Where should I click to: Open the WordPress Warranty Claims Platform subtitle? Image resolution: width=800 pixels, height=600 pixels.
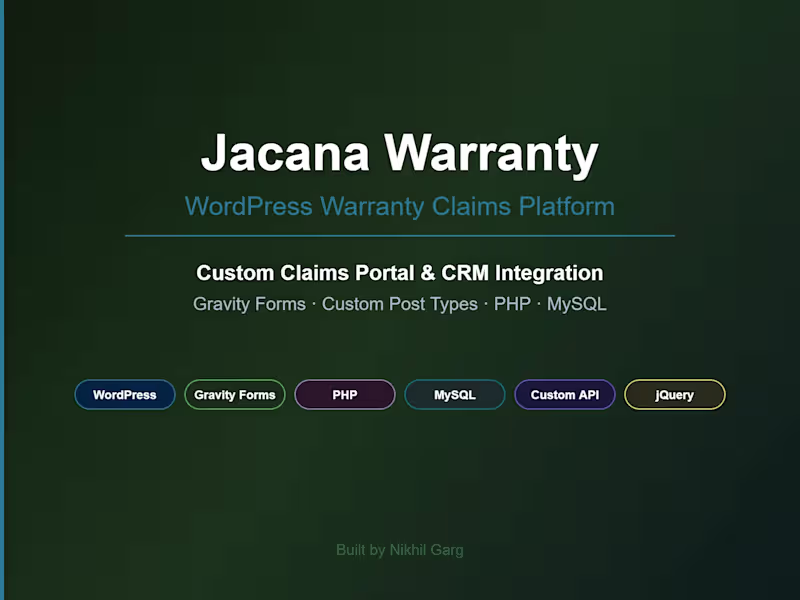(x=399, y=206)
